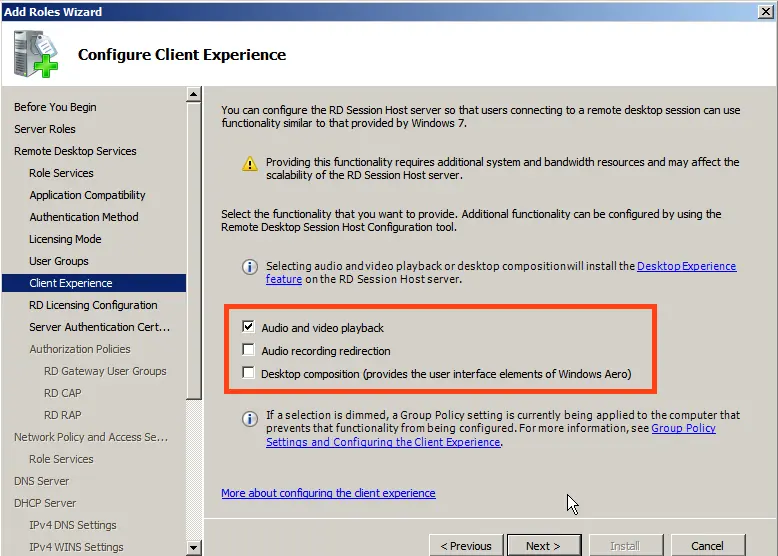The image size is (778, 556).
Task: Open More about configuring the client experience
Action: pos(328,493)
